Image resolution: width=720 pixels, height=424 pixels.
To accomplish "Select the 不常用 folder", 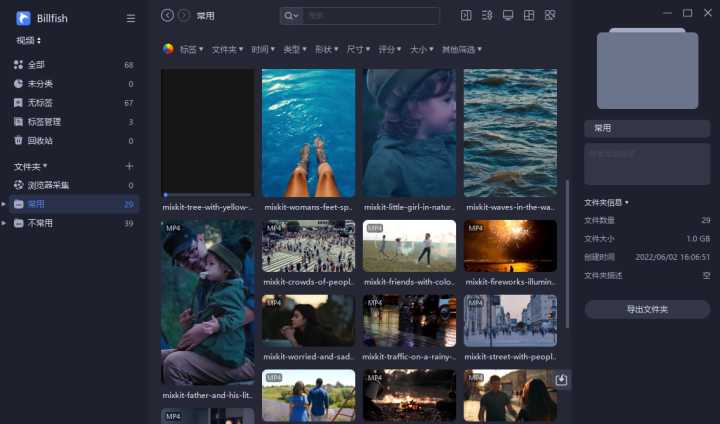I will point(73,223).
